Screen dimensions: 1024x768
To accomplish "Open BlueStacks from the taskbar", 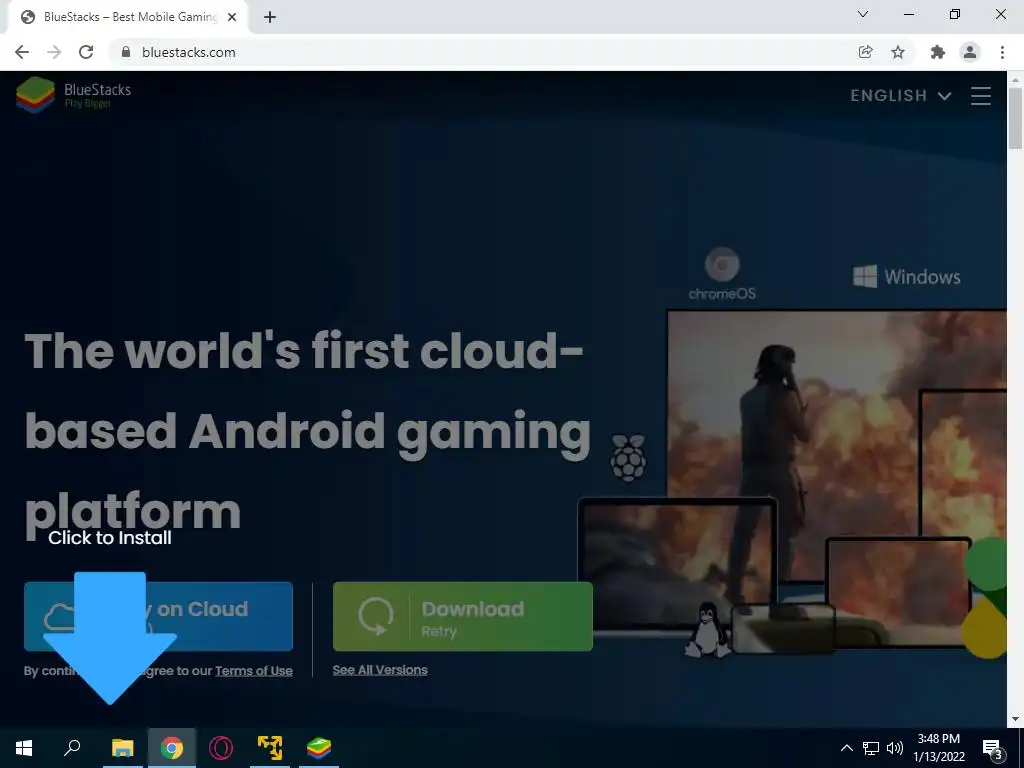I will (319, 748).
